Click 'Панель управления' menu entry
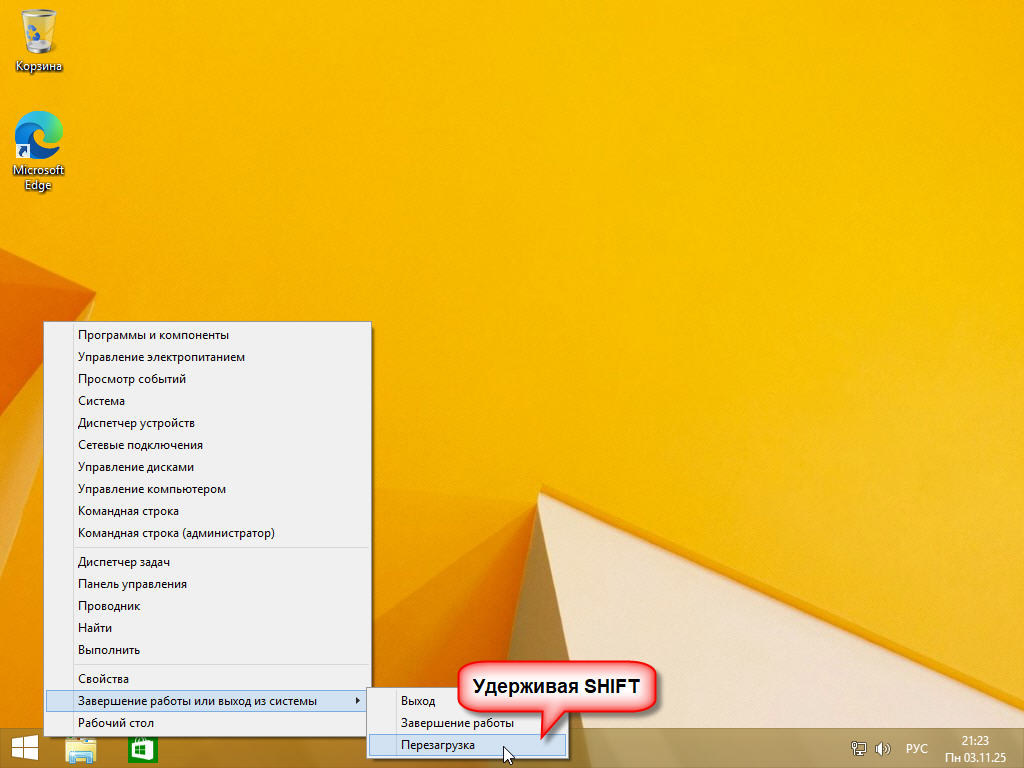 [x=132, y=584]
